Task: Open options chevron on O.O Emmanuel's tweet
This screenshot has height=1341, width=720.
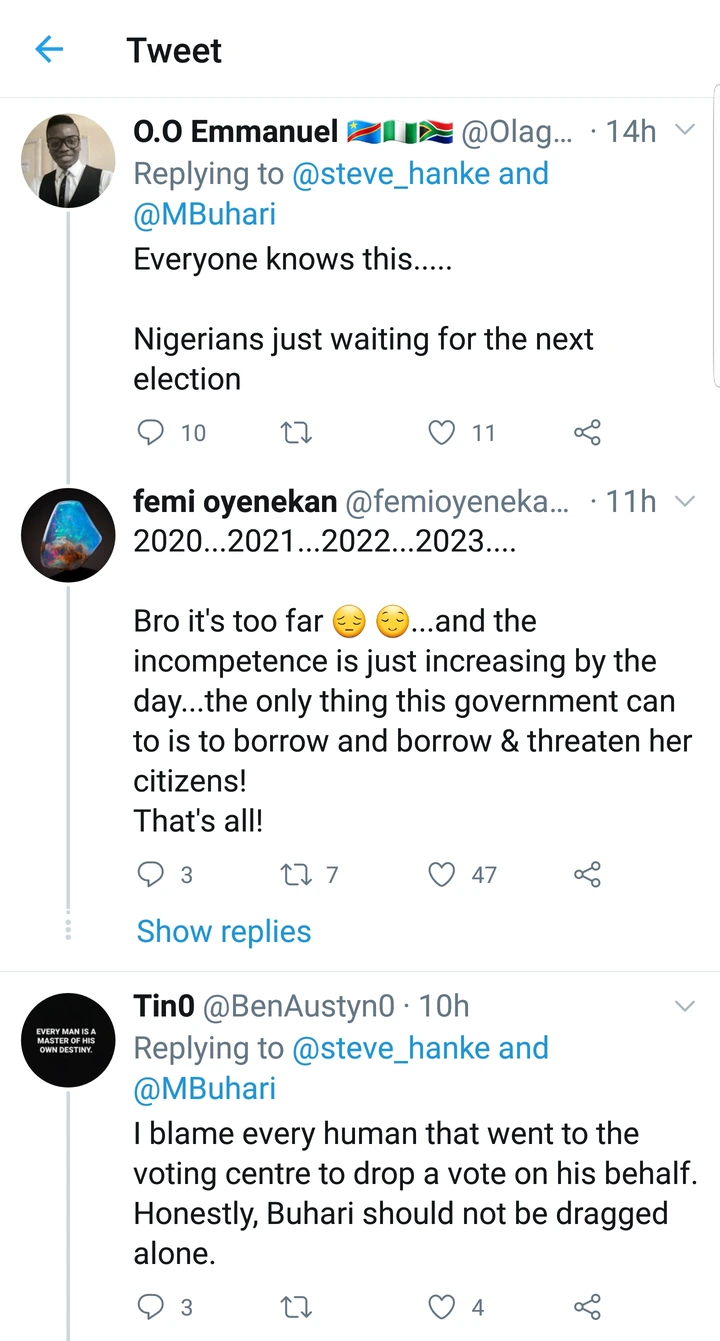Action: 685,130
